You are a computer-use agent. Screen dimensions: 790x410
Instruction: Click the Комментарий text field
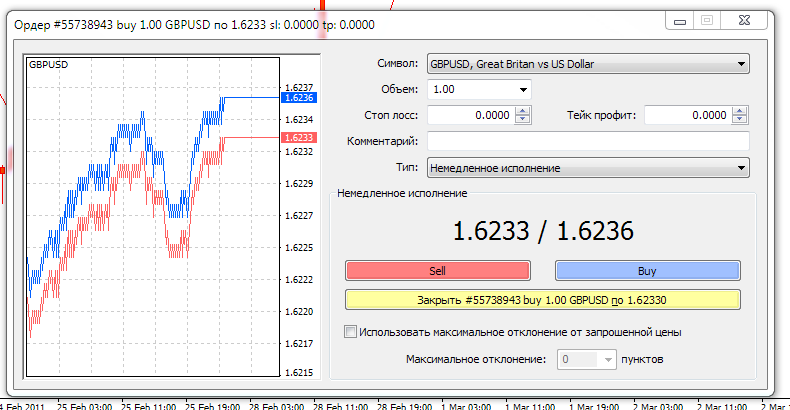[588, 142]
